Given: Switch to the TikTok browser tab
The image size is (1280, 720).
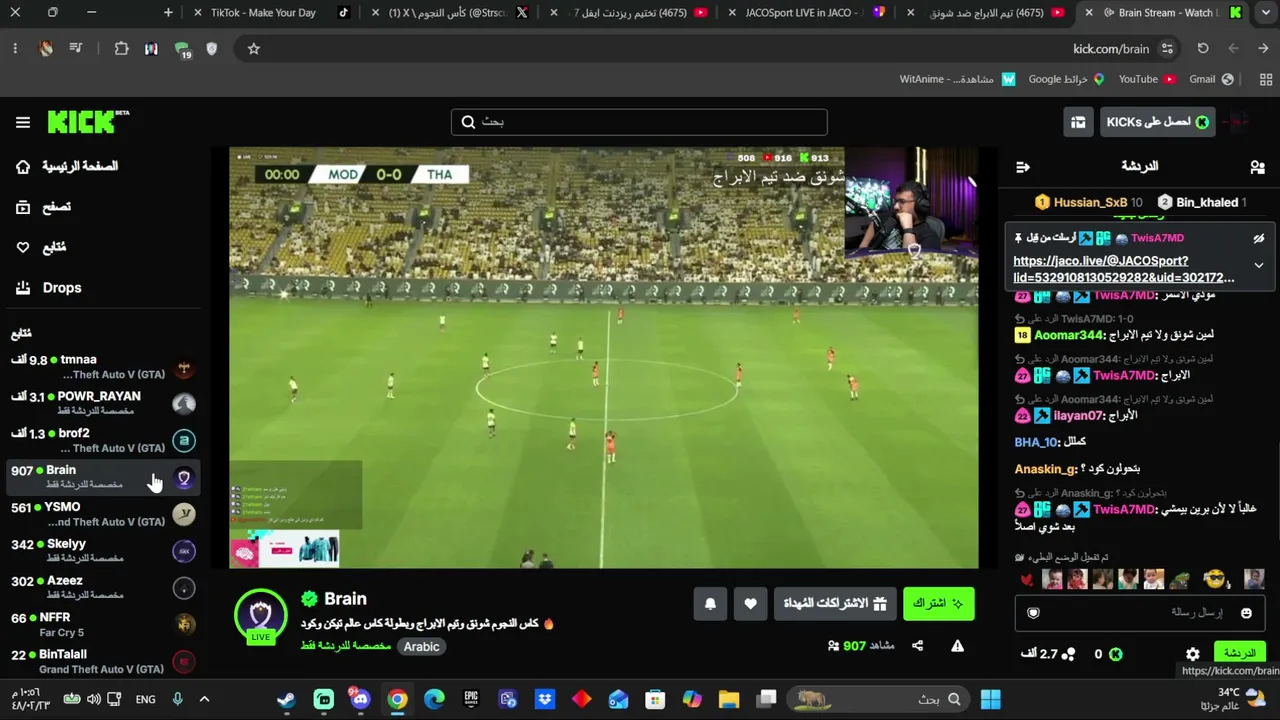Looking at the screenshot, I should point(272,13).
